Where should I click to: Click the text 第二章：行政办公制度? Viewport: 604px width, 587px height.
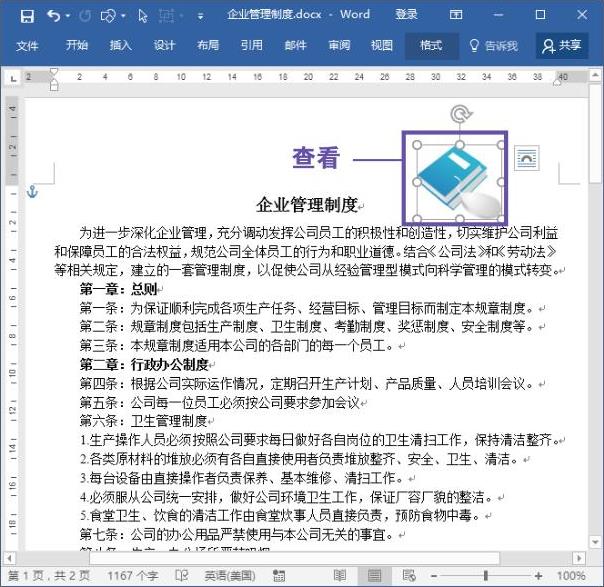(144, 364)
